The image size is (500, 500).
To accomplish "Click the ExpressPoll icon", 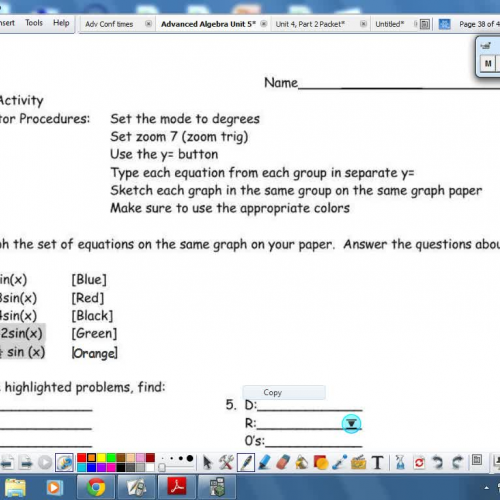I will [x=64, y=463].
